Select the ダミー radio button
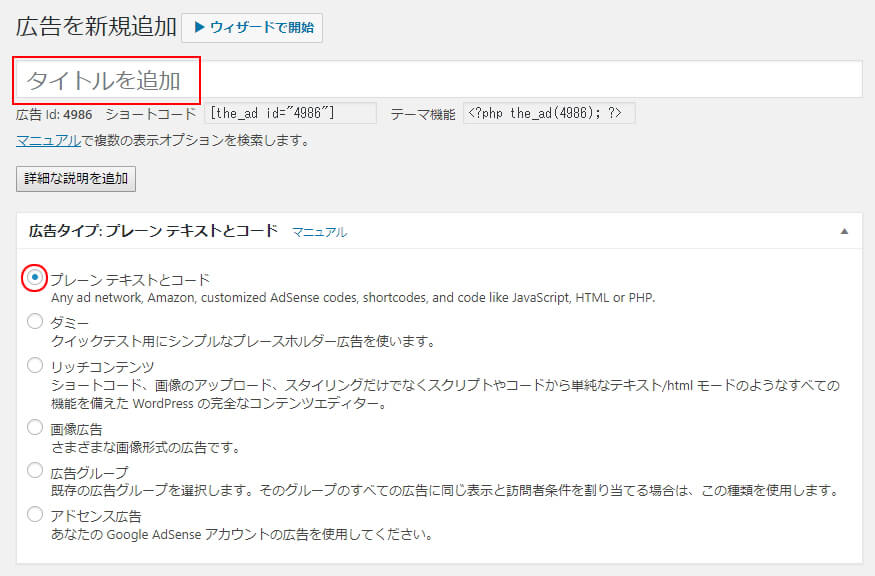This screenshot has width=875, height=576. point(35,321)
